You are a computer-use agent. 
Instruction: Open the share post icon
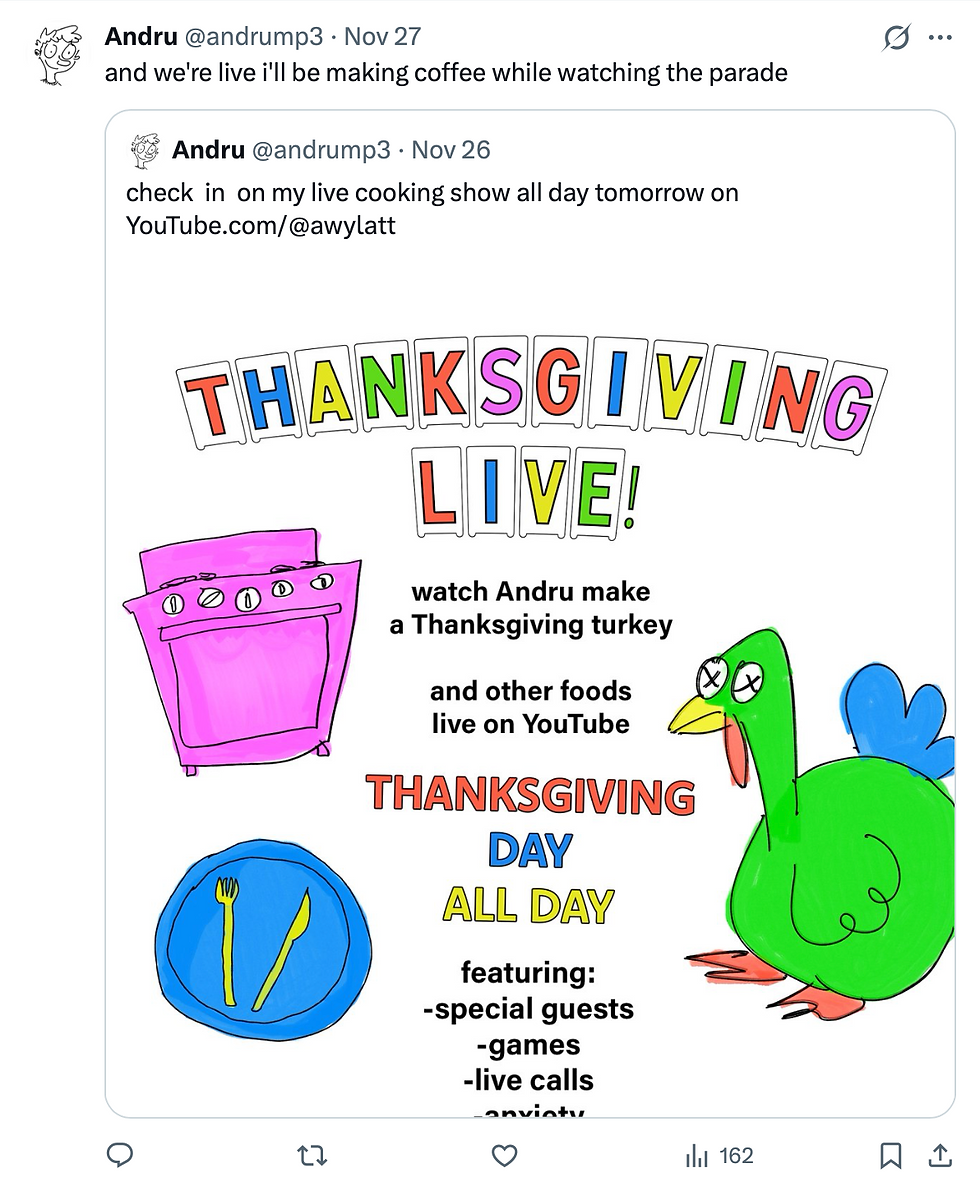(940, 1156)
